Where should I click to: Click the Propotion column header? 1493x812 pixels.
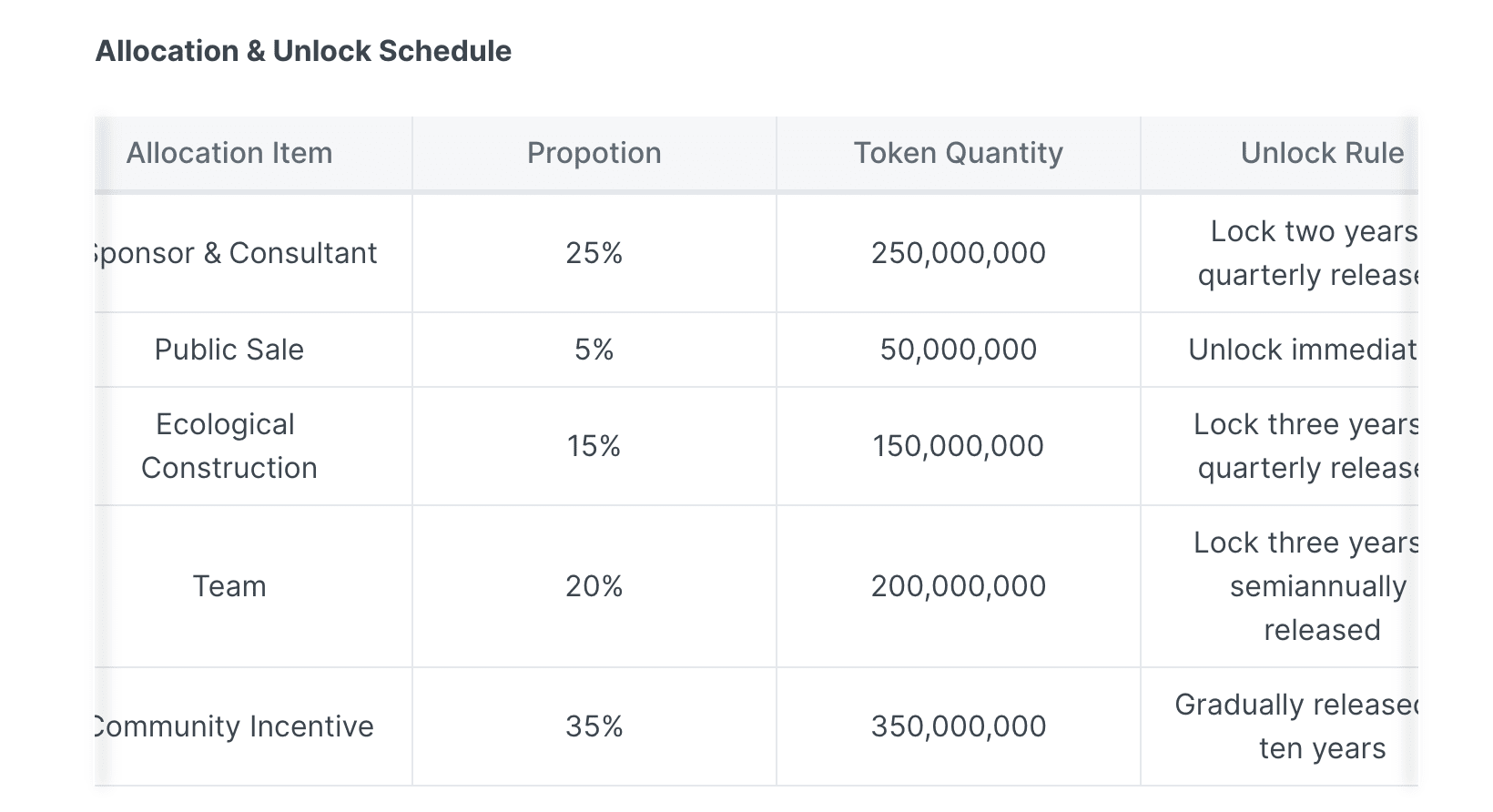pyautogui.click(x=594, y=153)
